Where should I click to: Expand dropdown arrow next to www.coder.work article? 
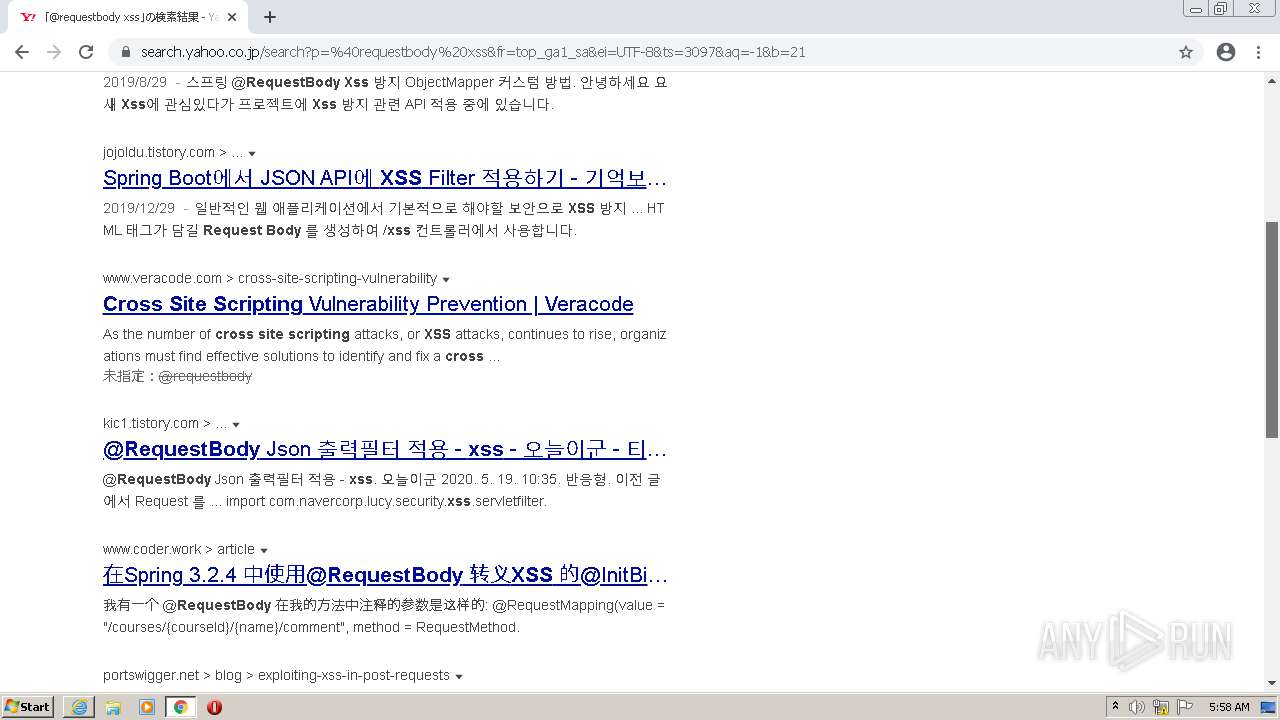(x=264, y=551)
